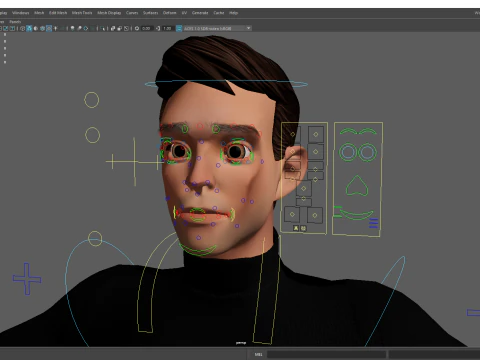Image resolution: width=480 pixels, height=360 pixels.
Task: Select the upper yellow circle control left of the head
Action: (92, 100)
